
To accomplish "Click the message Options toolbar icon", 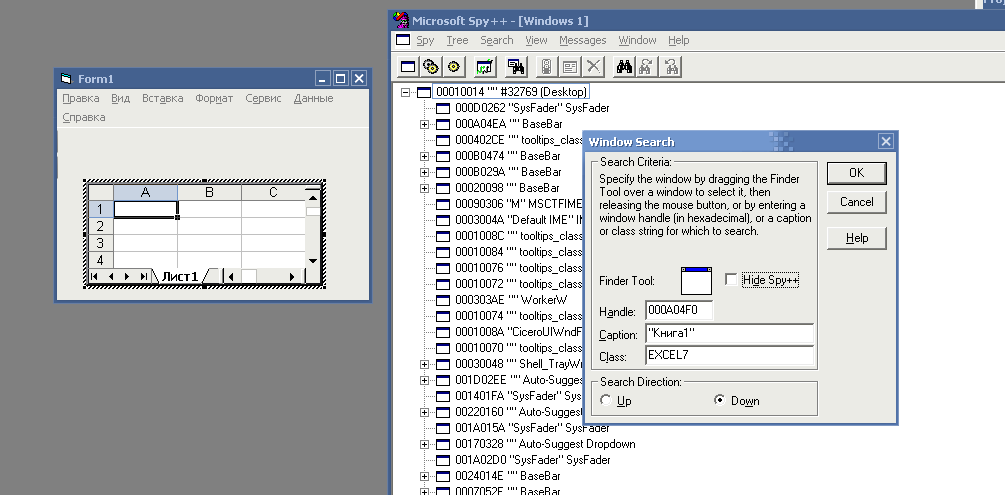I will 570,66.
